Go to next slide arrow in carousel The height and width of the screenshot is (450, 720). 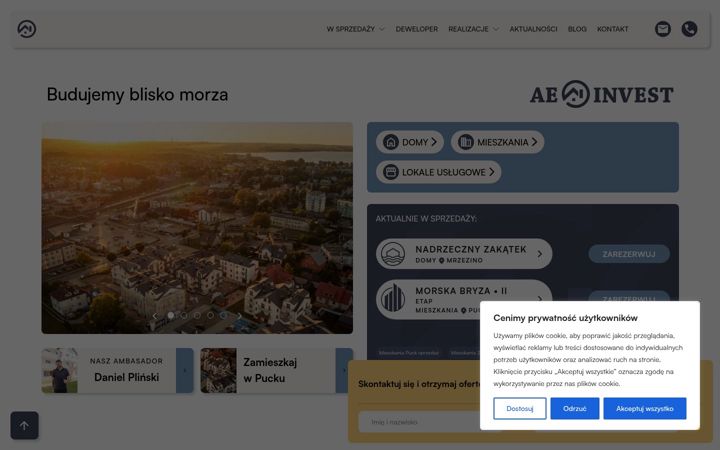(239, 316)
